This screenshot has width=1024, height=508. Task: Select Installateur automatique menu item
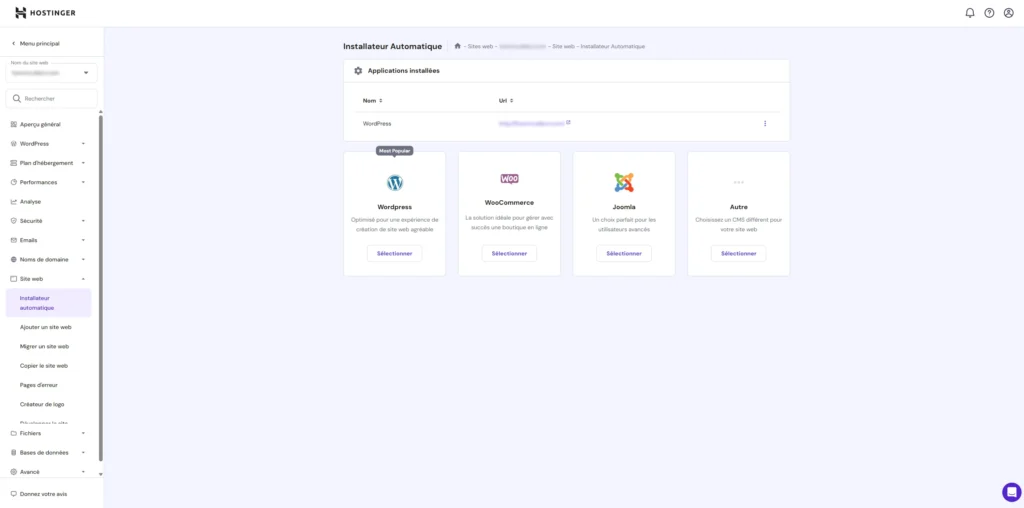48,303
